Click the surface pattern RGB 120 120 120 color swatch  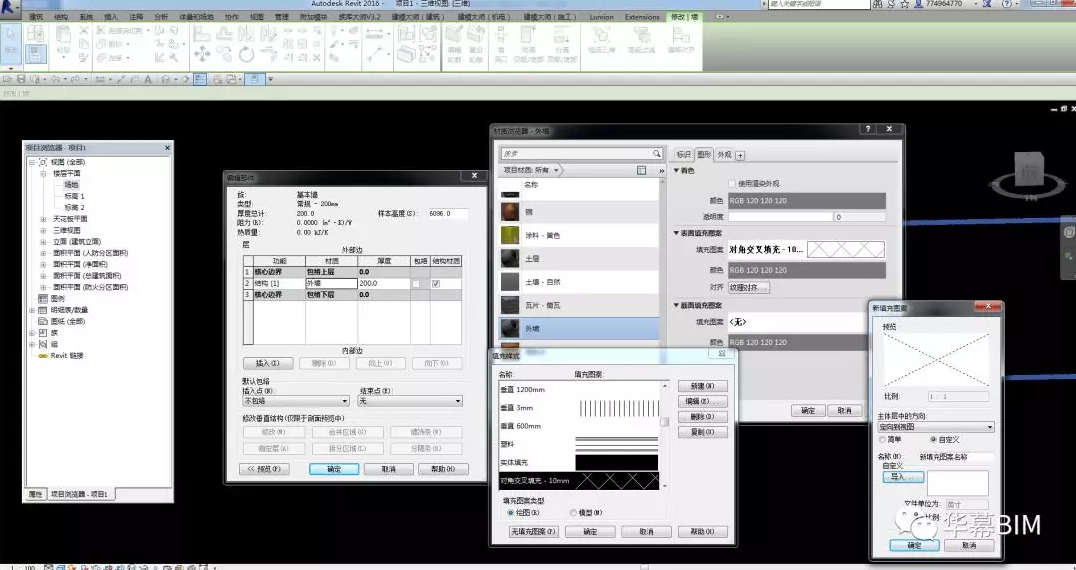[x=807, y=270]
